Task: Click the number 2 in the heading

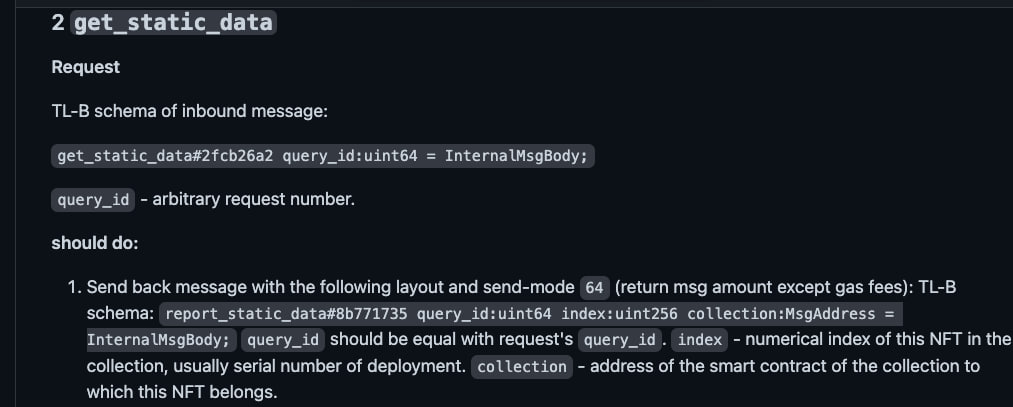Action: tap(58, 23)
